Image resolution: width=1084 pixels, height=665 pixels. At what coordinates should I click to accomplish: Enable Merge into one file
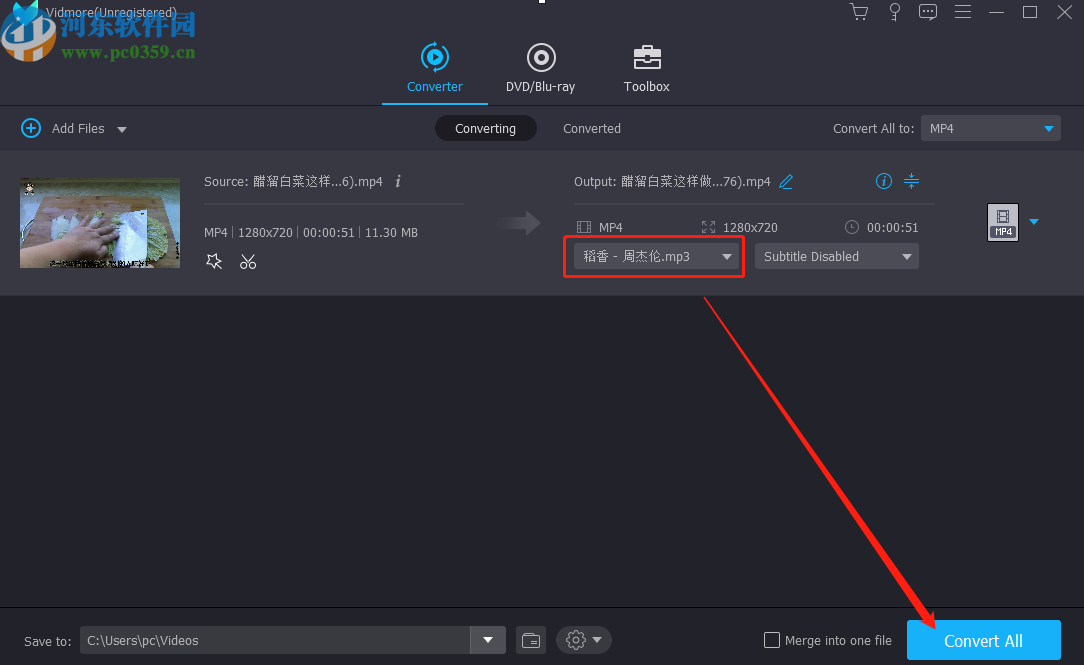click(771, 640)
